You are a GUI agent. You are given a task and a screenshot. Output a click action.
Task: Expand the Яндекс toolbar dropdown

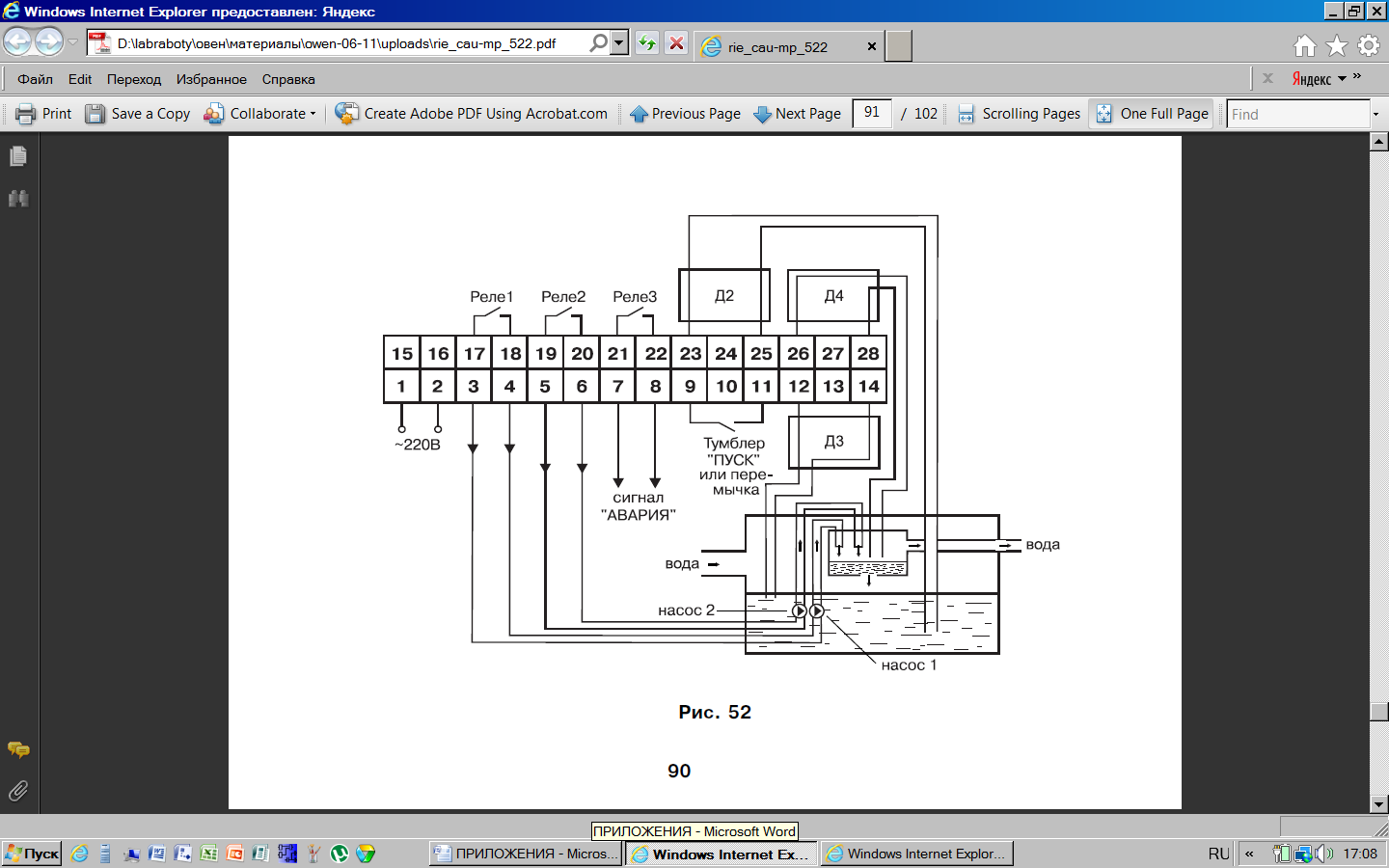[x=1342, y=79]
